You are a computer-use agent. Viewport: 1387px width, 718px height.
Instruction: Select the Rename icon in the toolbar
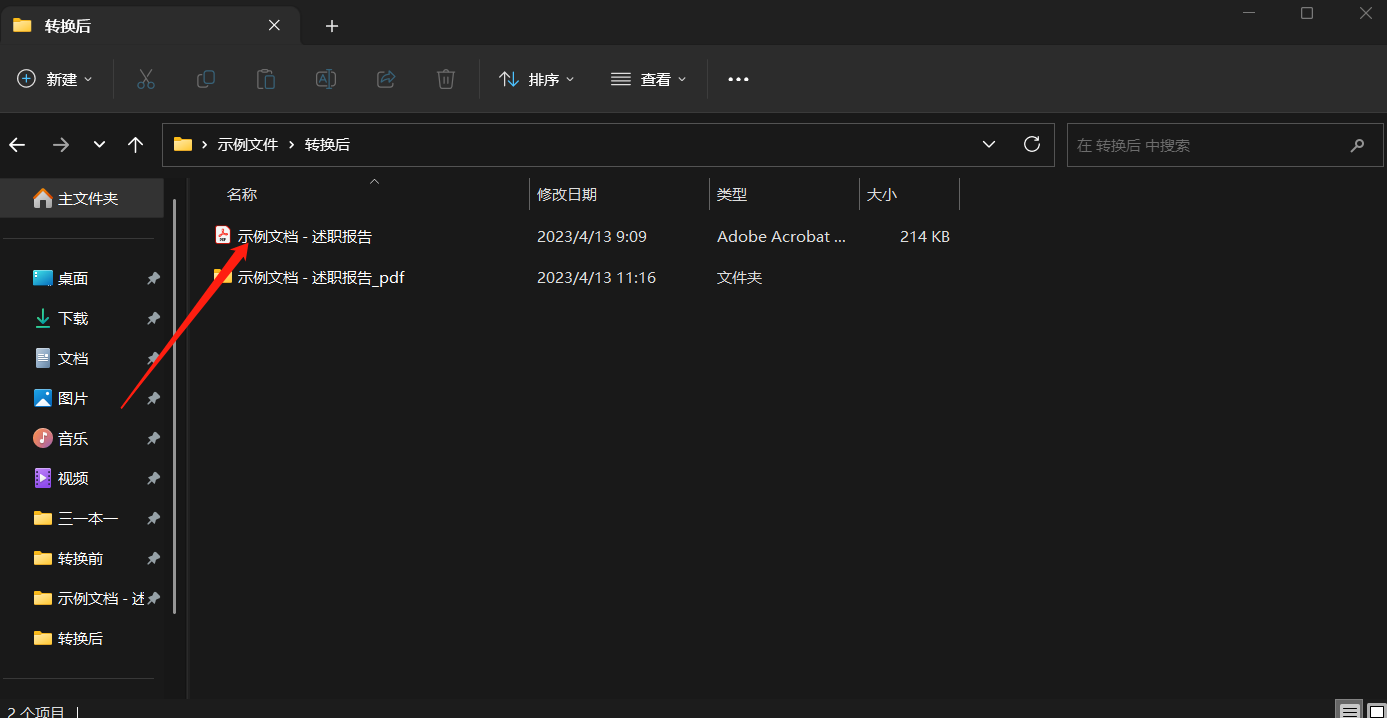[326, 79]
